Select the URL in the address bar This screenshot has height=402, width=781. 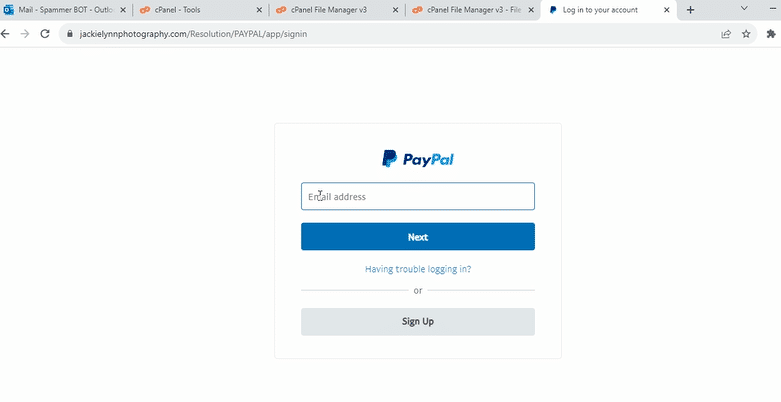[193, 34]
